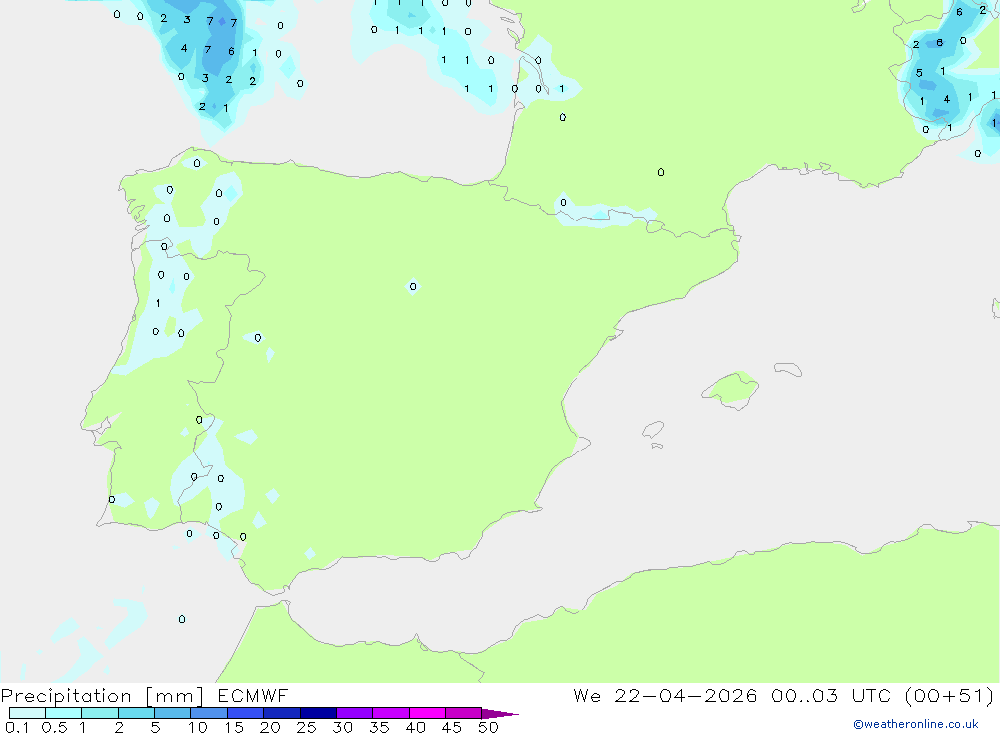This screenshot has height=733, width=1000.
Task: Open the weatheronline.co.uk copyright link
Action: [916, 724]
